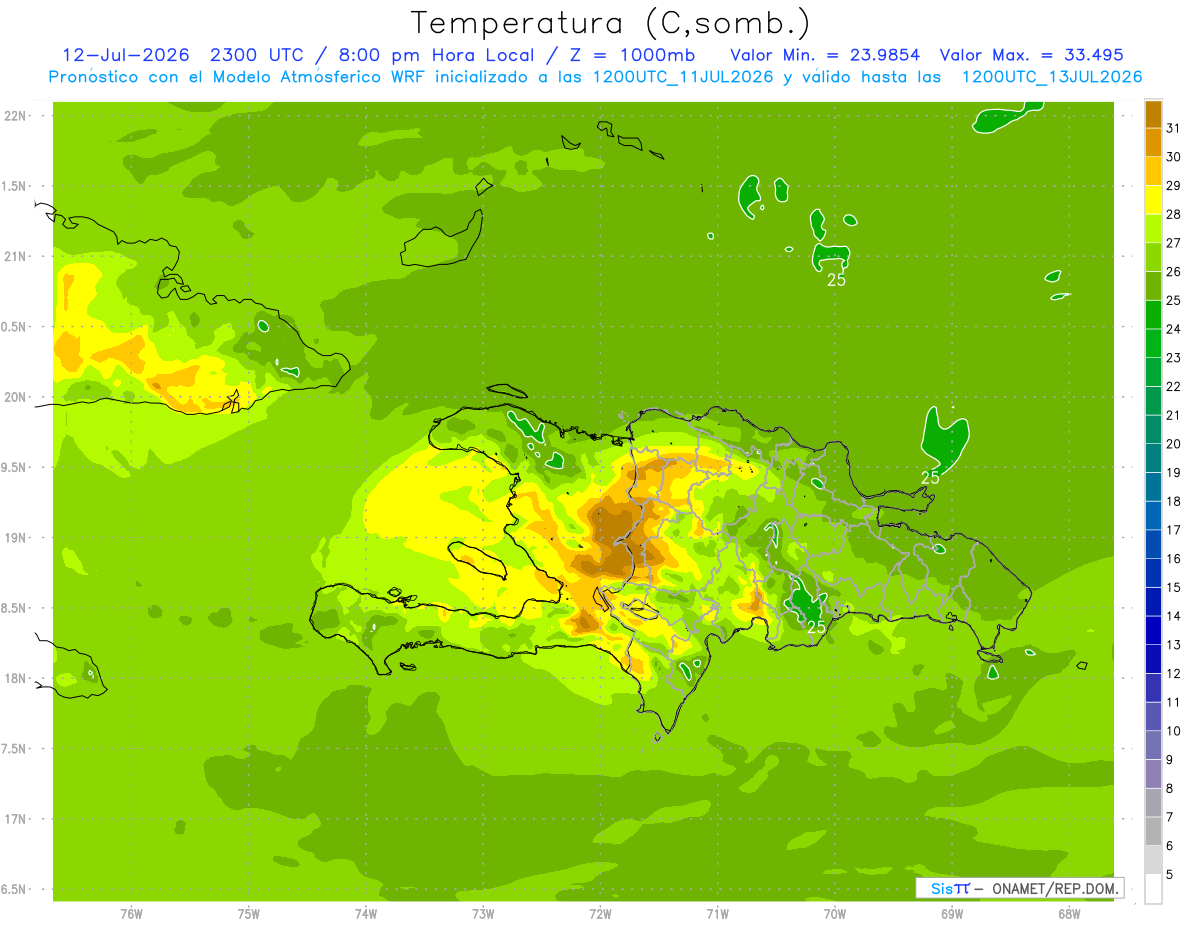
Task: Select the gray swatch between 6 and 7
Action: [x=1153, y=832]
